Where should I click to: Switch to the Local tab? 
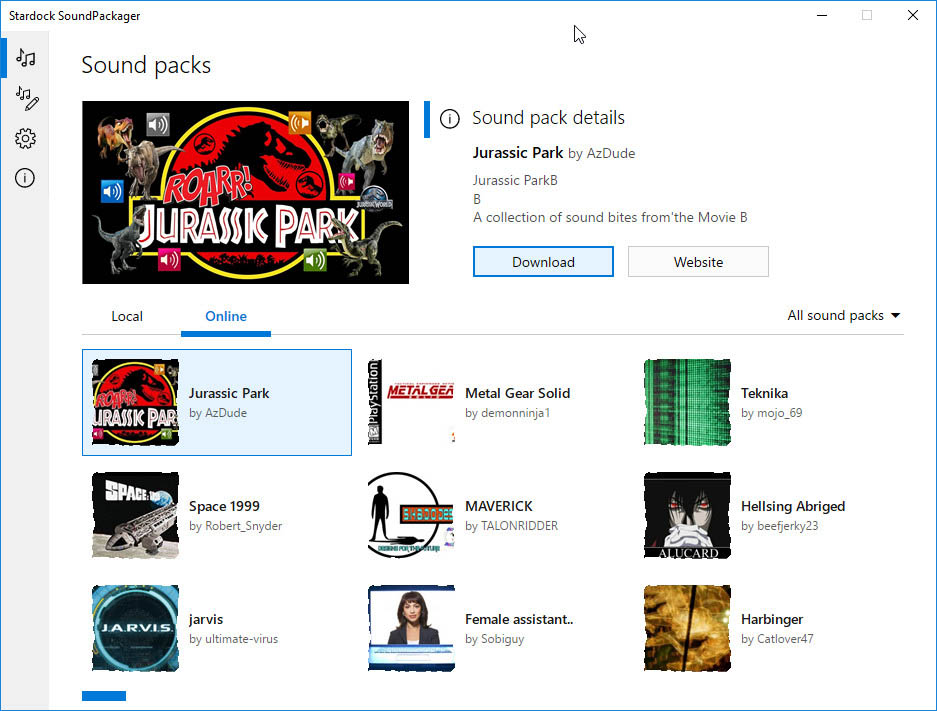coord(127,316)
